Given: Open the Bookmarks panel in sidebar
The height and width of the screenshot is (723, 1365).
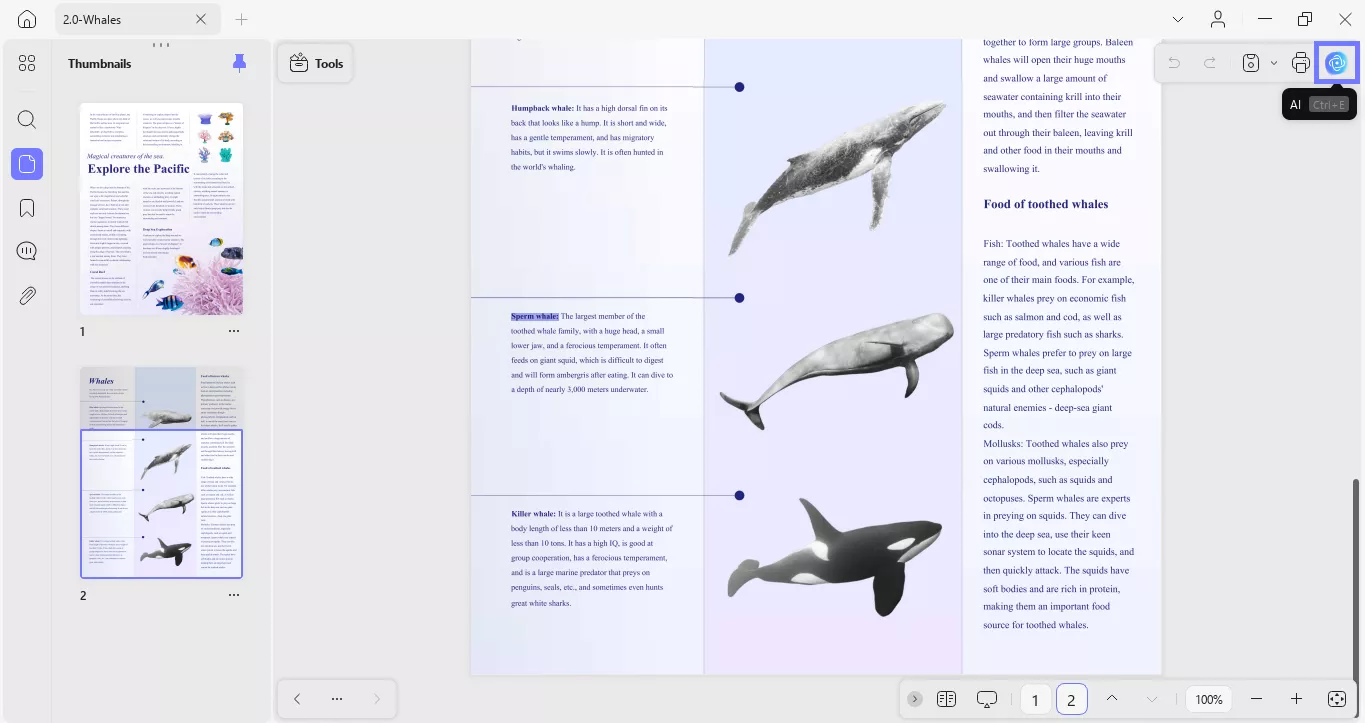Looking at the screenshot, I should 27,208.
